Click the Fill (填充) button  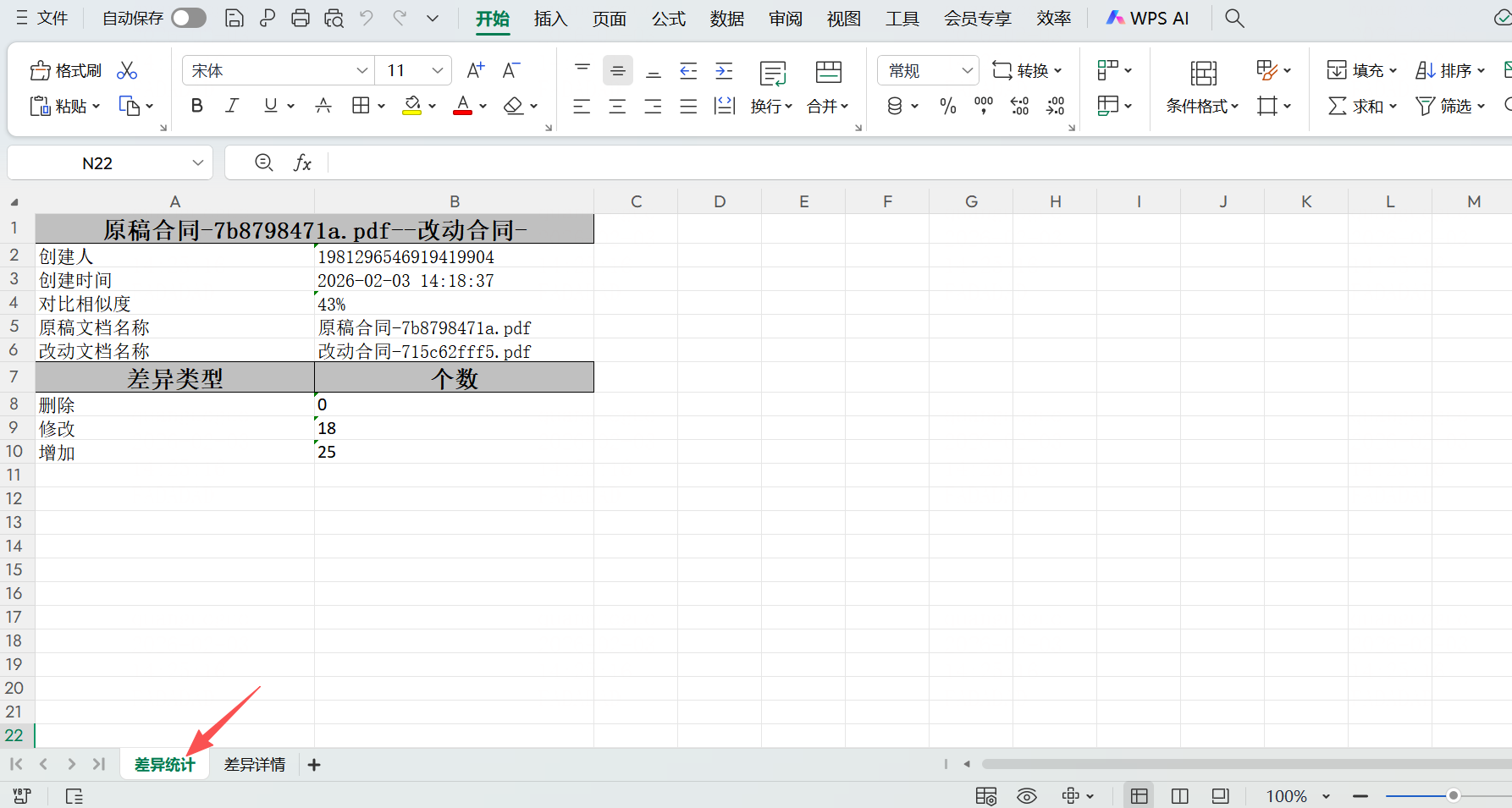tap(1361, 70)
